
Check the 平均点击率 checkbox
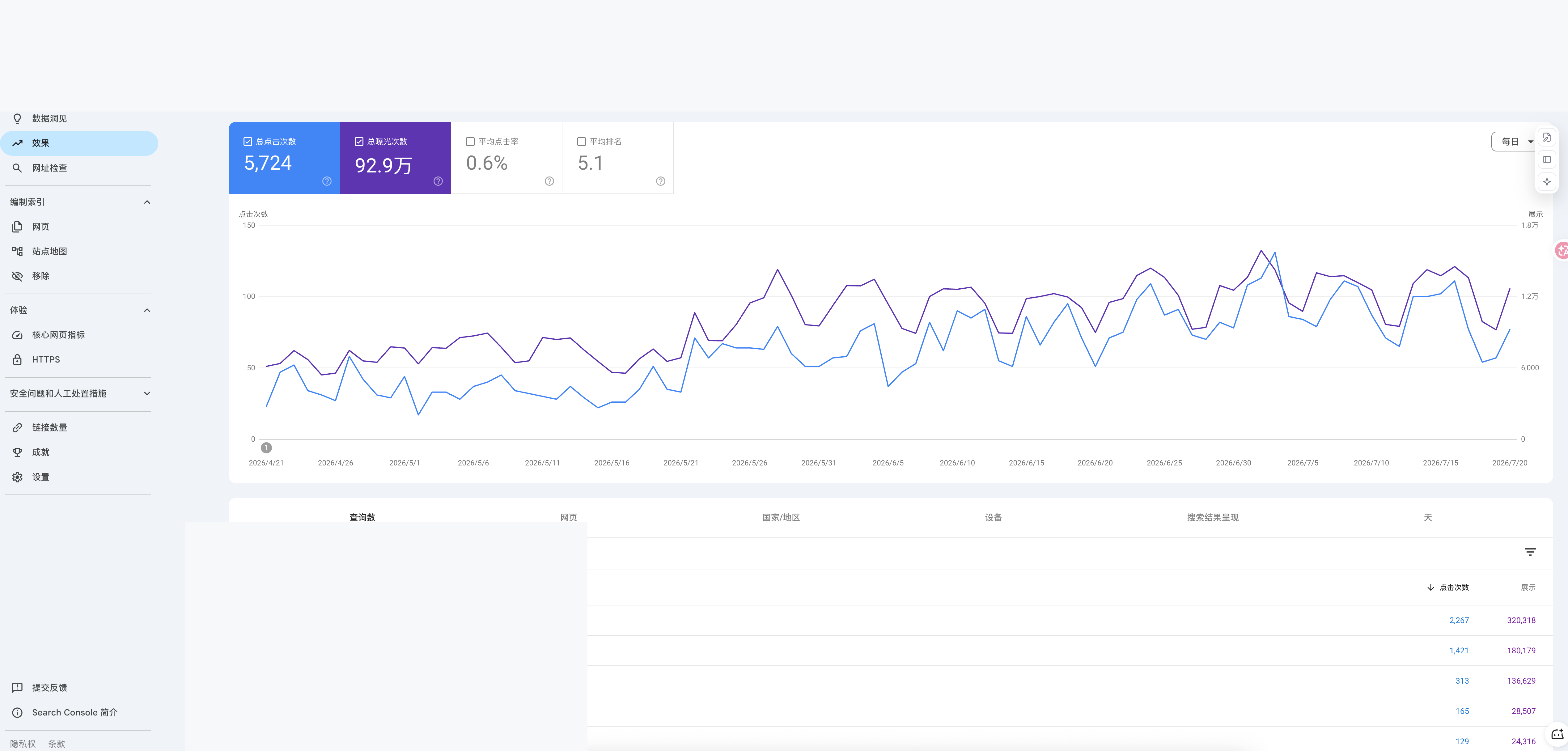pos(470,142)
